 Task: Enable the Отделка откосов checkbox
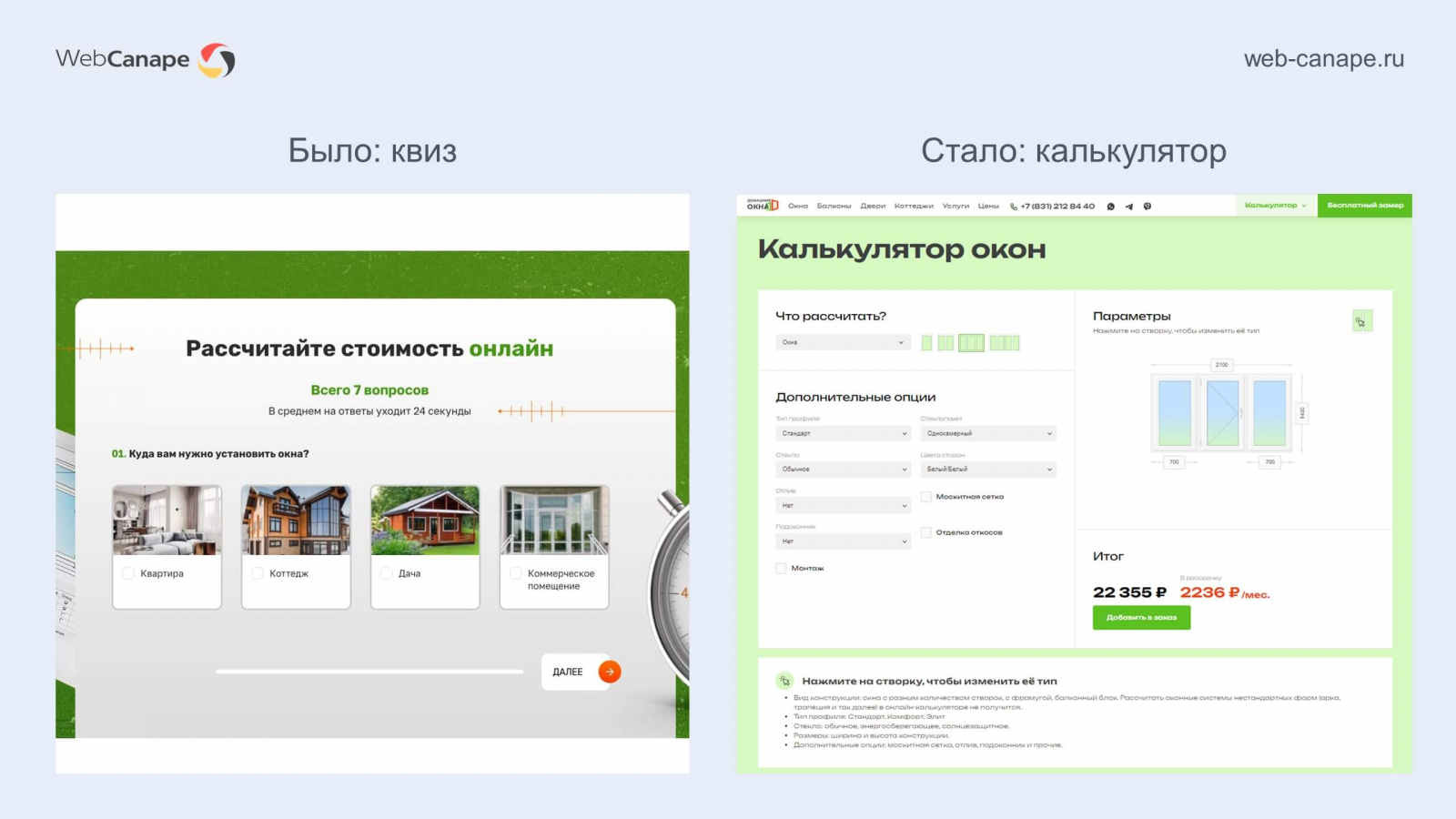(926, 532)
